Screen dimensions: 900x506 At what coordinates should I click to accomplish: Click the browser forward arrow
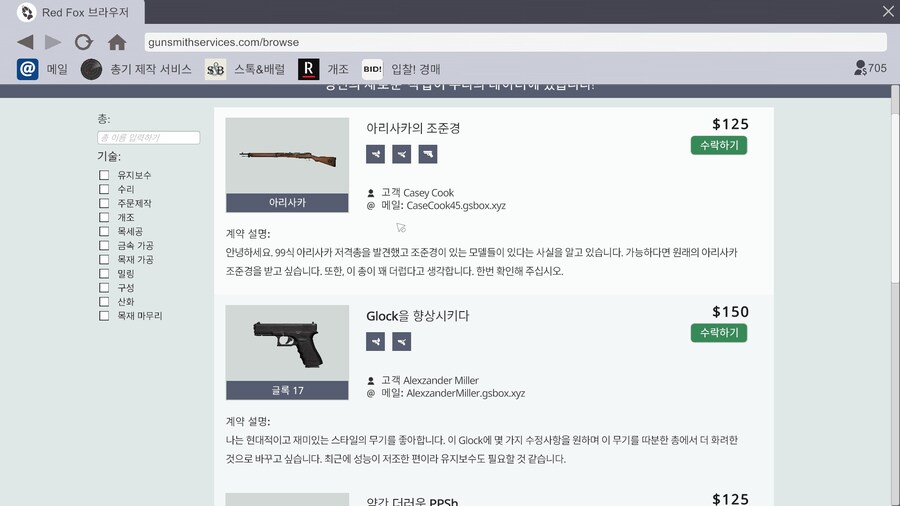pyautogui.click(x=53, y=42)
